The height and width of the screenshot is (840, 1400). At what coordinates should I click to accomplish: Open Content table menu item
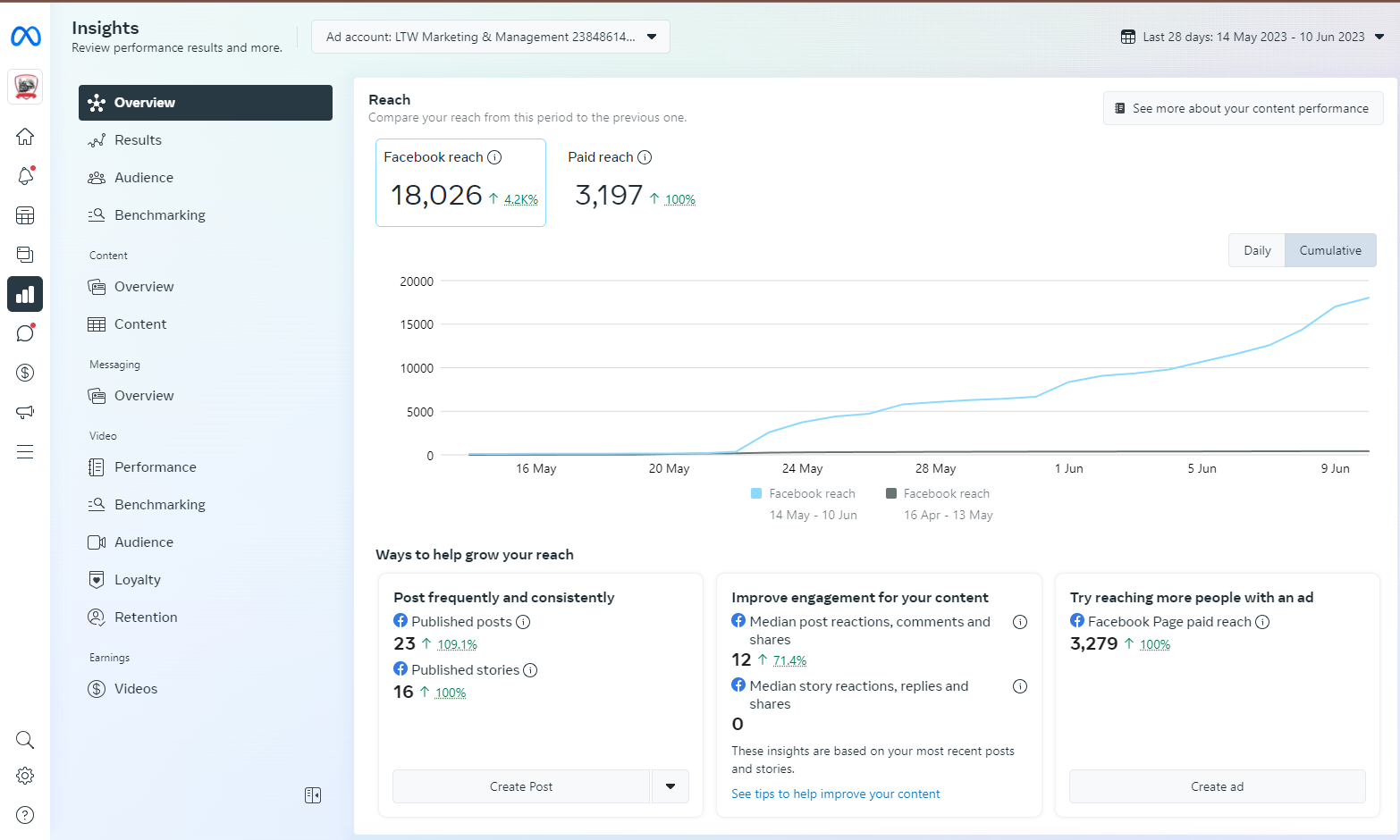pos(206,324)
